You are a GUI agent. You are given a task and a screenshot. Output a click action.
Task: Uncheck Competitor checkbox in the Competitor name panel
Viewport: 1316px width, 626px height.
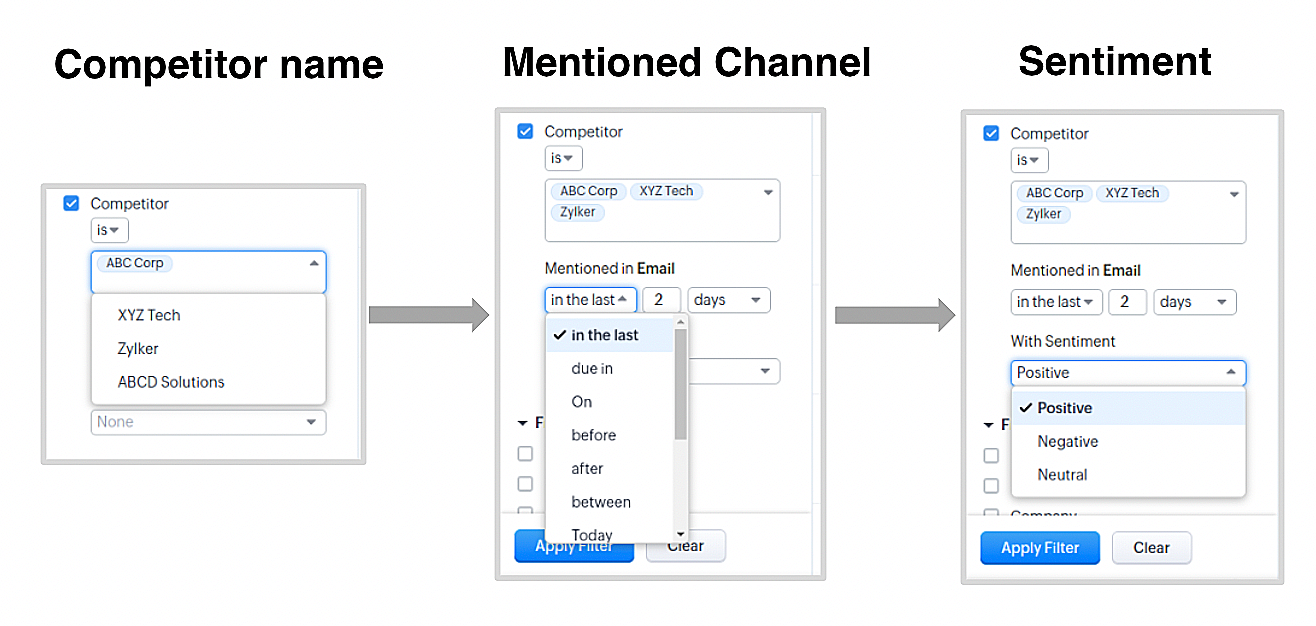(71, 203)
